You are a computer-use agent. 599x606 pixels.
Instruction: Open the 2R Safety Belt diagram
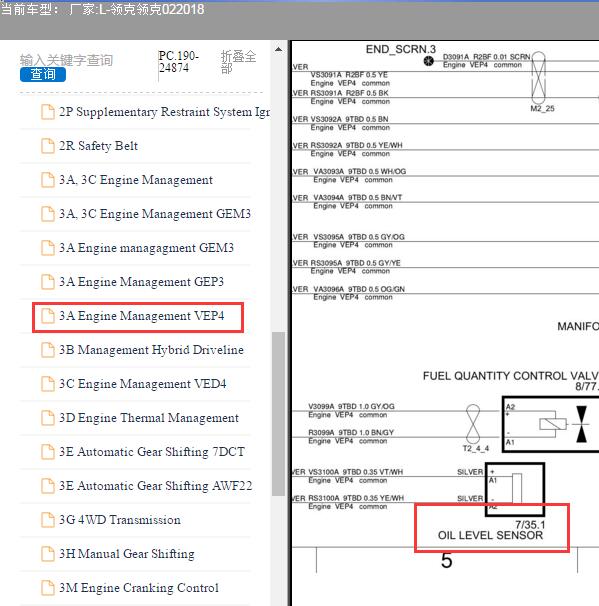(98, 146)
